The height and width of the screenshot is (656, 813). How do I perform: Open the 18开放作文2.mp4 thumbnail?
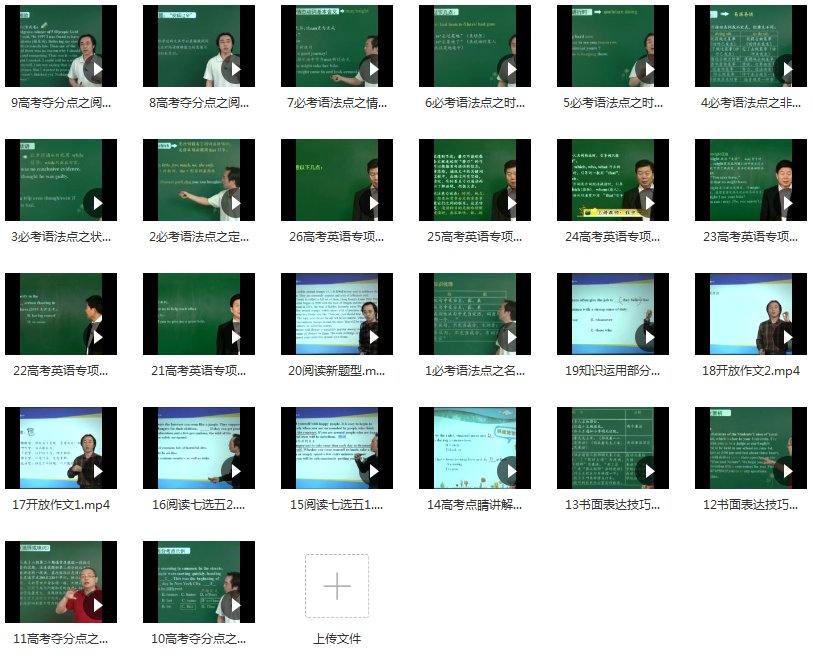[750, 314]
